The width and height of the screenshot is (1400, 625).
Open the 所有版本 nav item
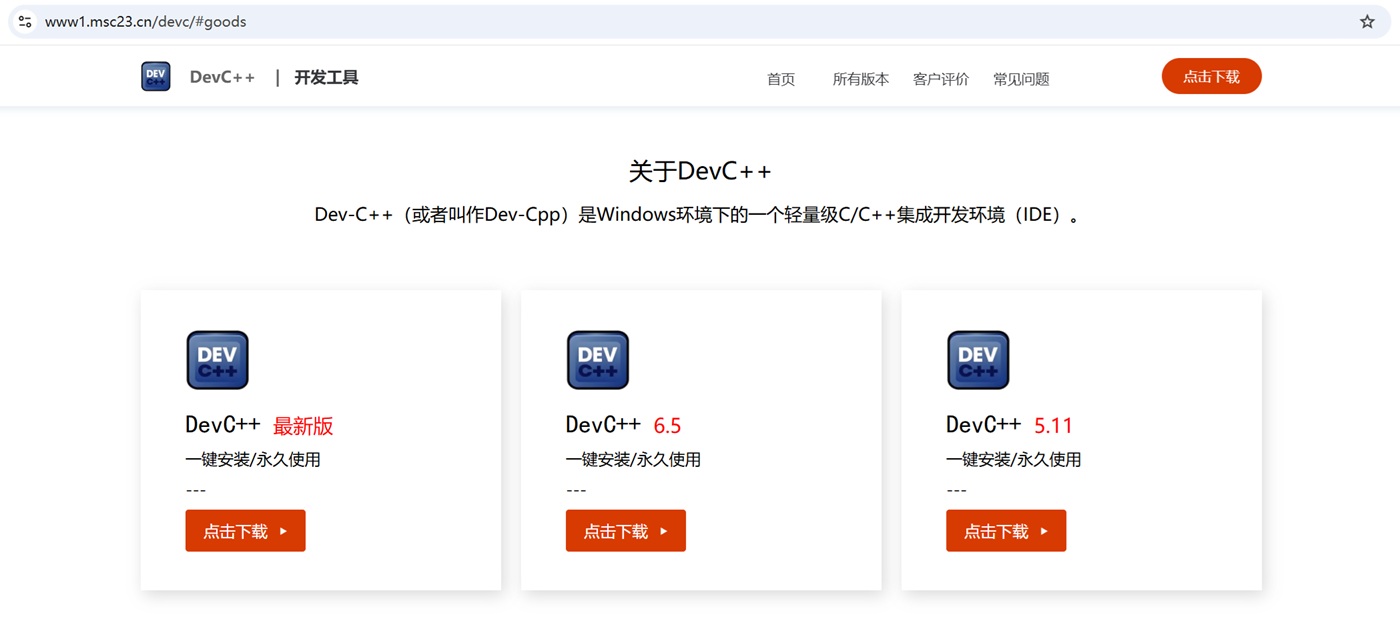(x=861, y=79)
